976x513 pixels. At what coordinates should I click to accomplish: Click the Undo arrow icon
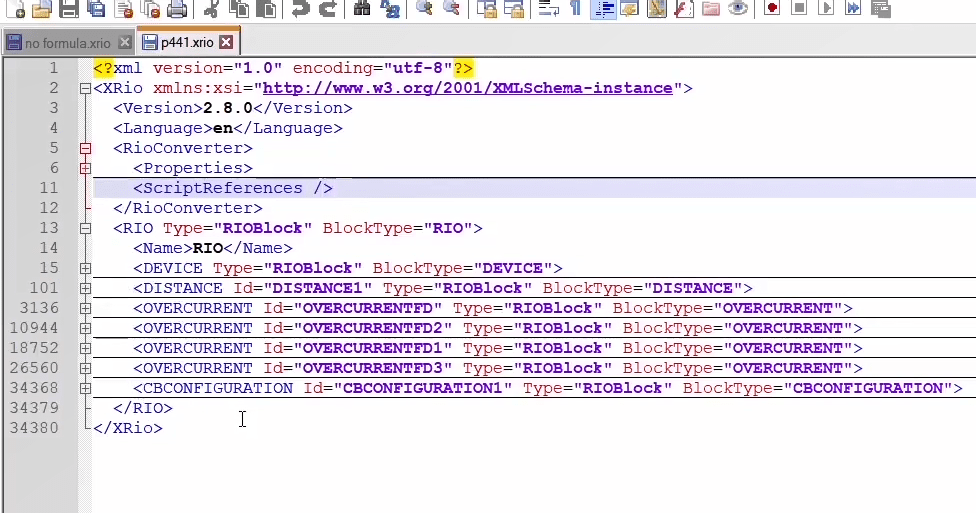(301, 9)
